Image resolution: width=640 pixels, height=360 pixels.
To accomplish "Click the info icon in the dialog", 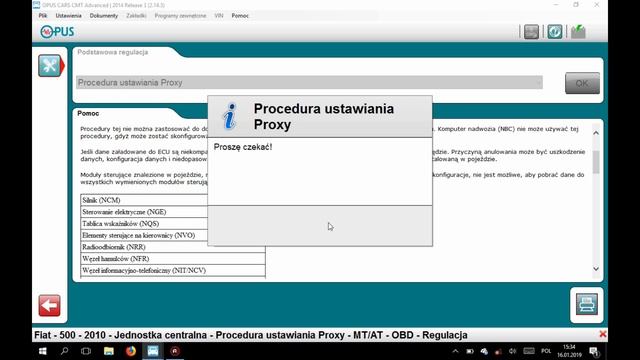I will click(230, 116).
